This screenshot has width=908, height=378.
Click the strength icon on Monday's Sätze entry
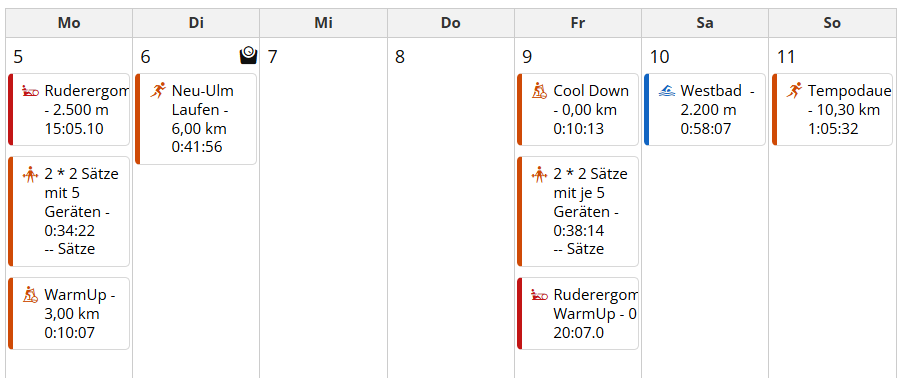pos(30,174)
